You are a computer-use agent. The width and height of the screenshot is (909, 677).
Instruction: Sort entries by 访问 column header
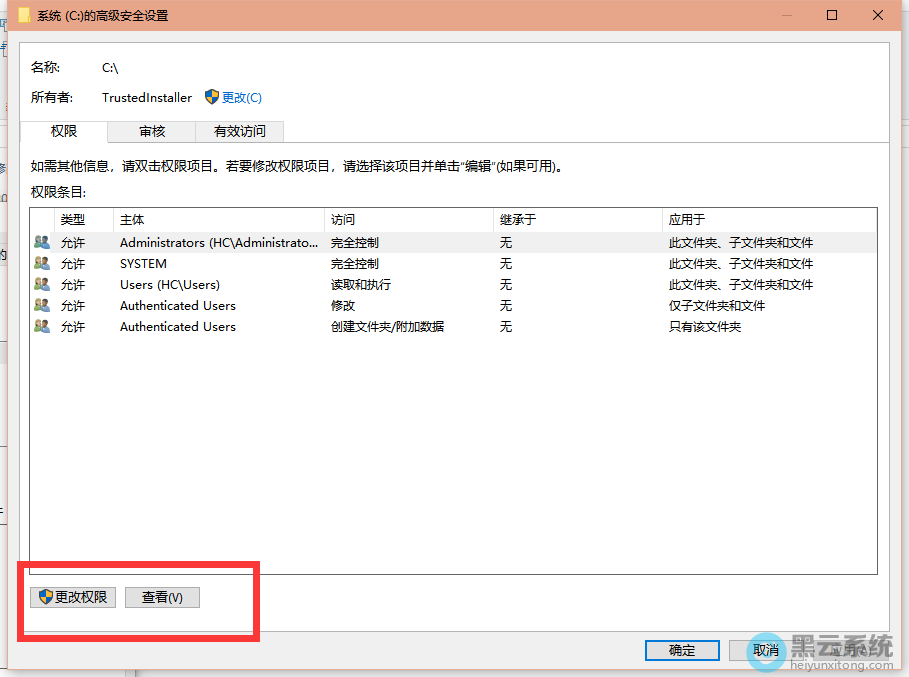tap(408, 219)
